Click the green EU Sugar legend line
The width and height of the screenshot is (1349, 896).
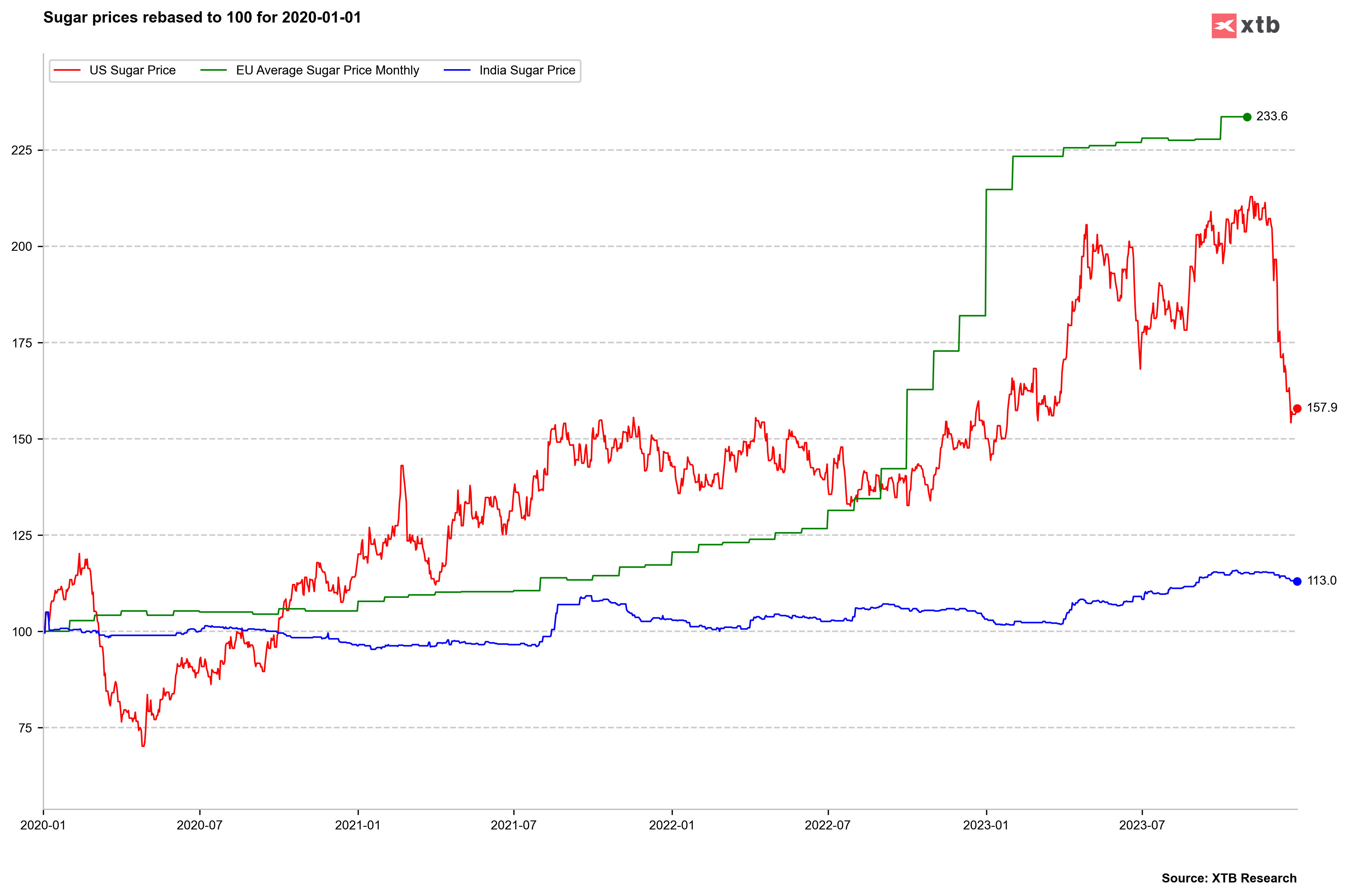pyautogui.click(x=213, y=70)
